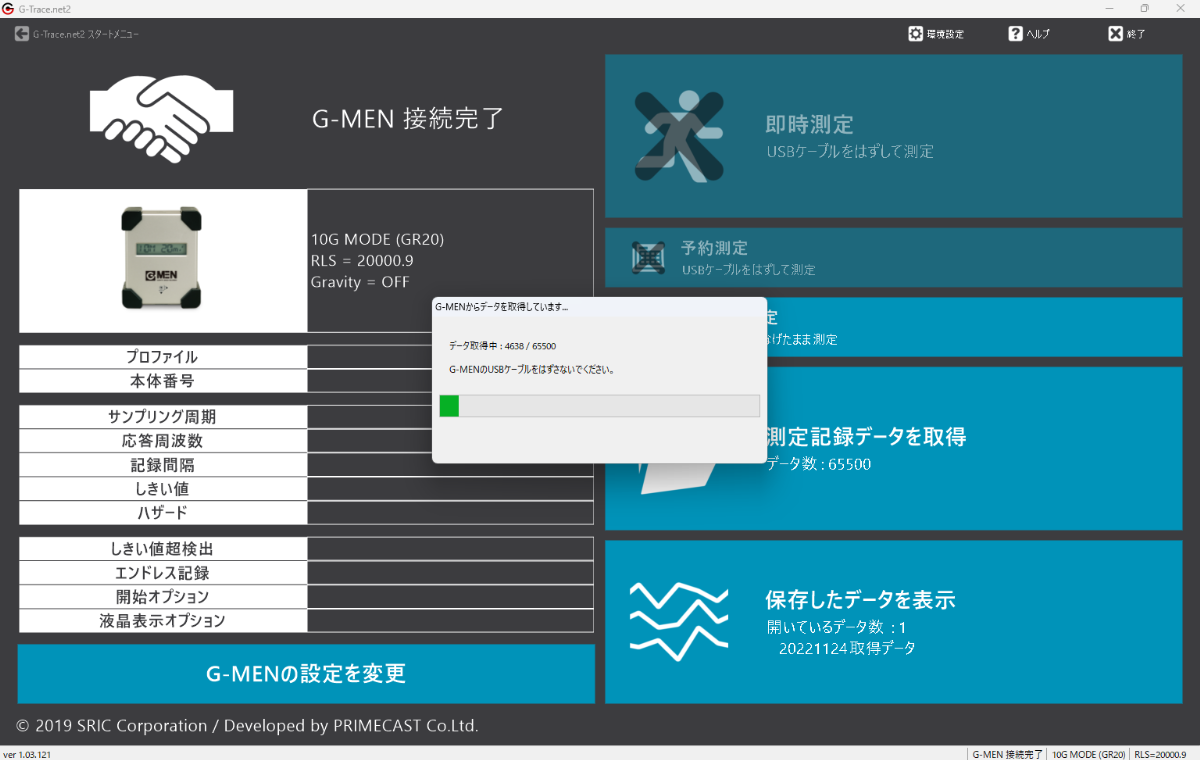Click status bar G-MEN 接続完了 entry
The image size is (1200, 760).
1007,754
